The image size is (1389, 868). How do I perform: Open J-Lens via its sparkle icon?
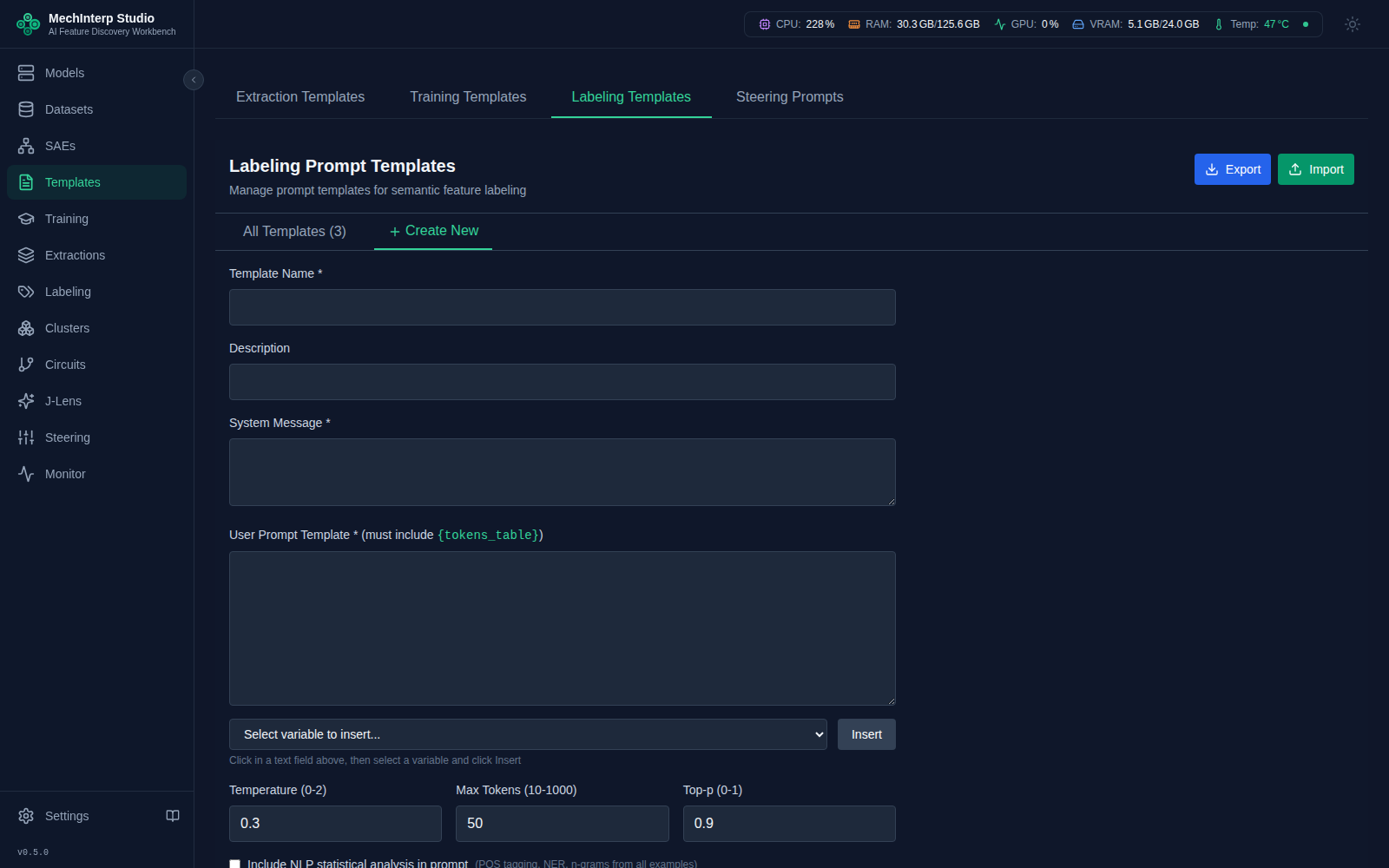tap(26, 401)
